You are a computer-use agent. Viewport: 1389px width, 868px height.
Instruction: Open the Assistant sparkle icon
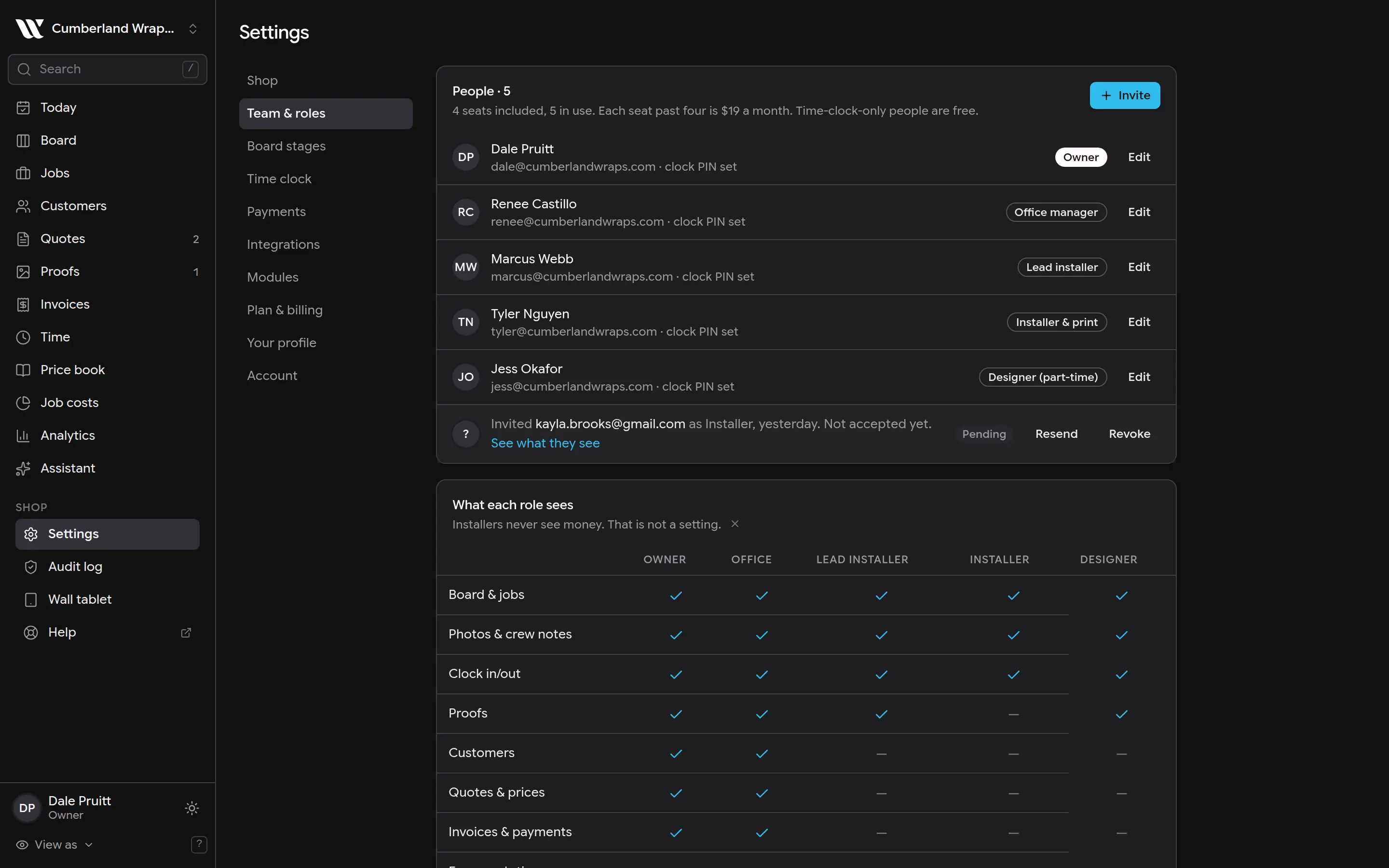point(23,468)
